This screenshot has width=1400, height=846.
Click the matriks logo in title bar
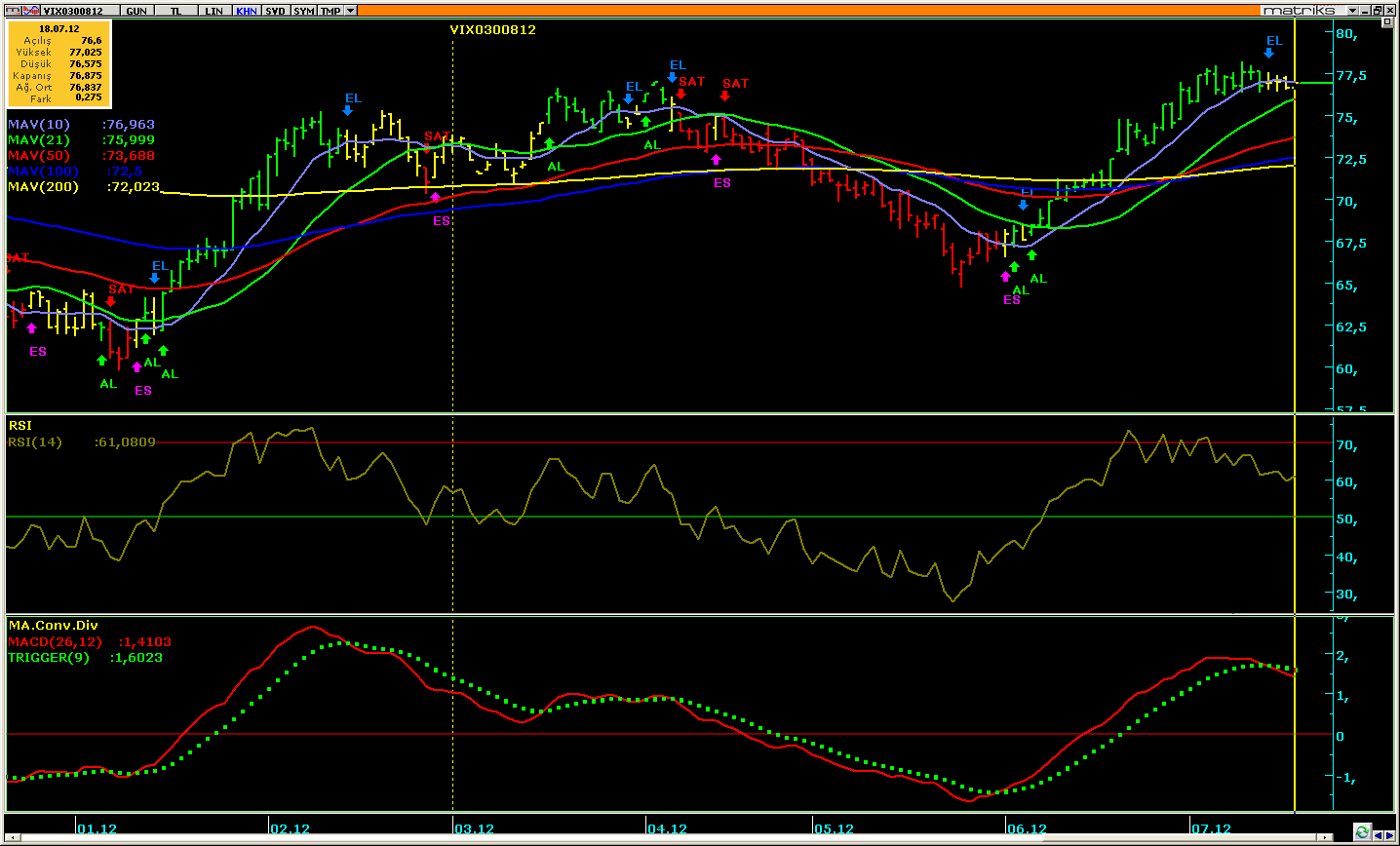tap(1303, 11)
